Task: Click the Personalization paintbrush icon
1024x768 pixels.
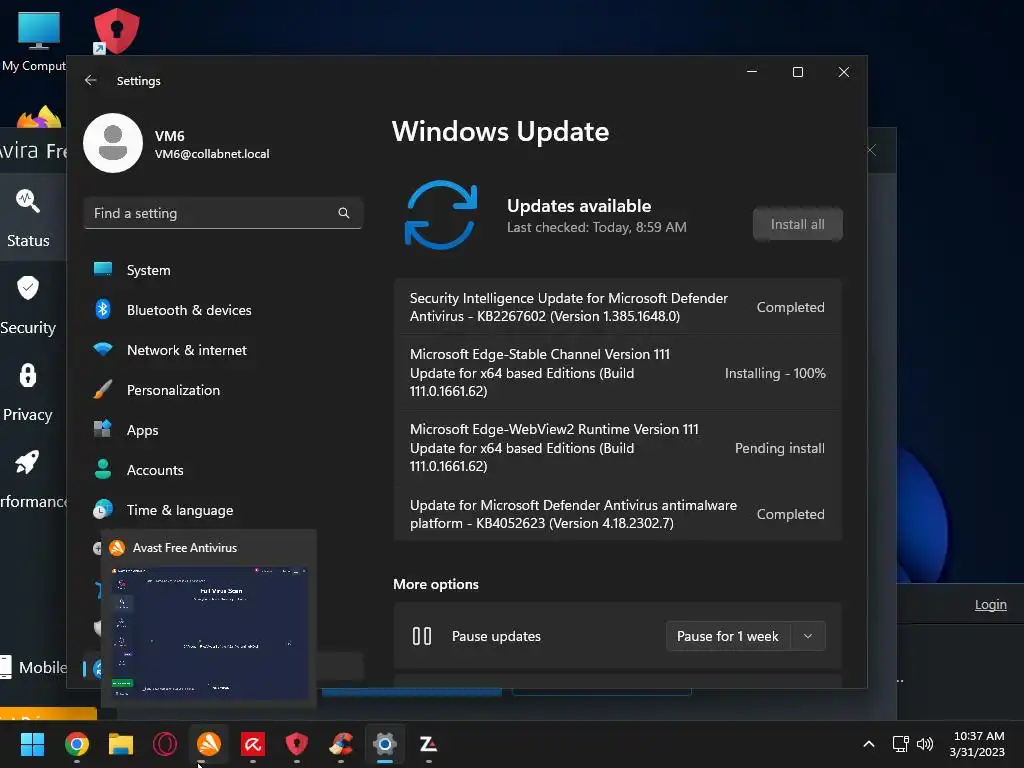Action: (x=103, y=389)
